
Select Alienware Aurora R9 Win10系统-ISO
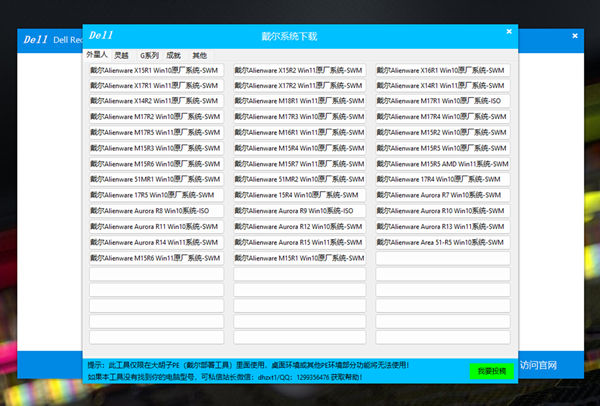[x=300, y=210]
